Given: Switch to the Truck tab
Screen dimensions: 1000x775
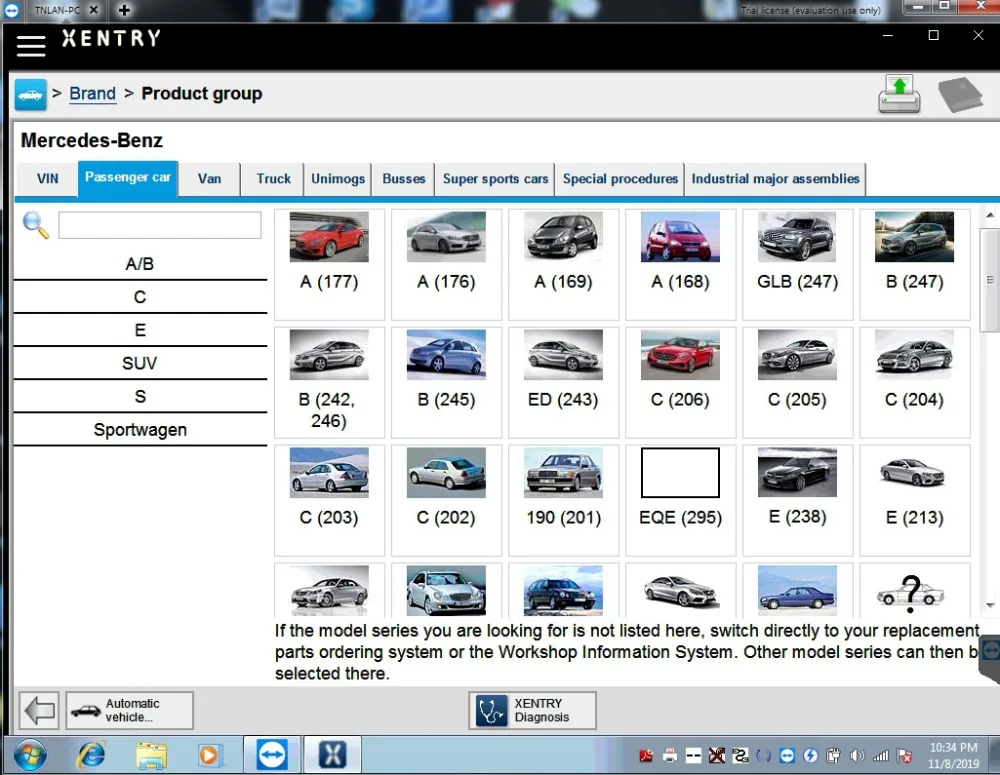Looking at the screenshot, I should (x=274, y=179).
